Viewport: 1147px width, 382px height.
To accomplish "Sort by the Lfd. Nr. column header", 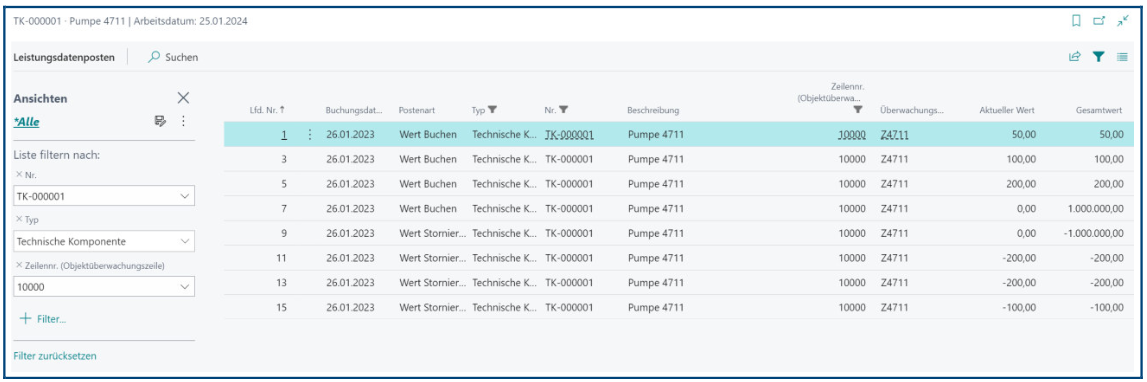I will pyautogui.click(x=267, y=110).
